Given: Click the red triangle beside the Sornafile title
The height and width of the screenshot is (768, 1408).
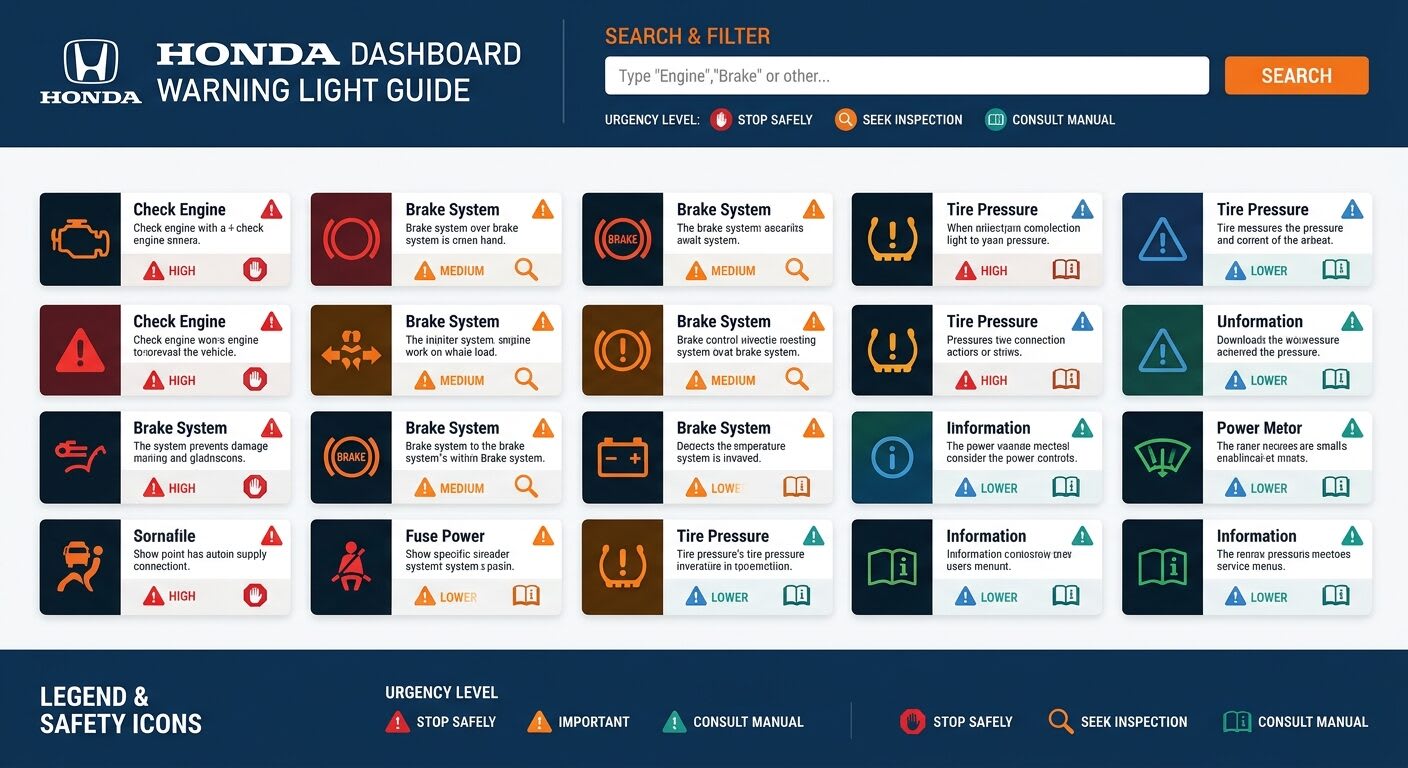Looking at the screenshot, I should click(271, 536).
